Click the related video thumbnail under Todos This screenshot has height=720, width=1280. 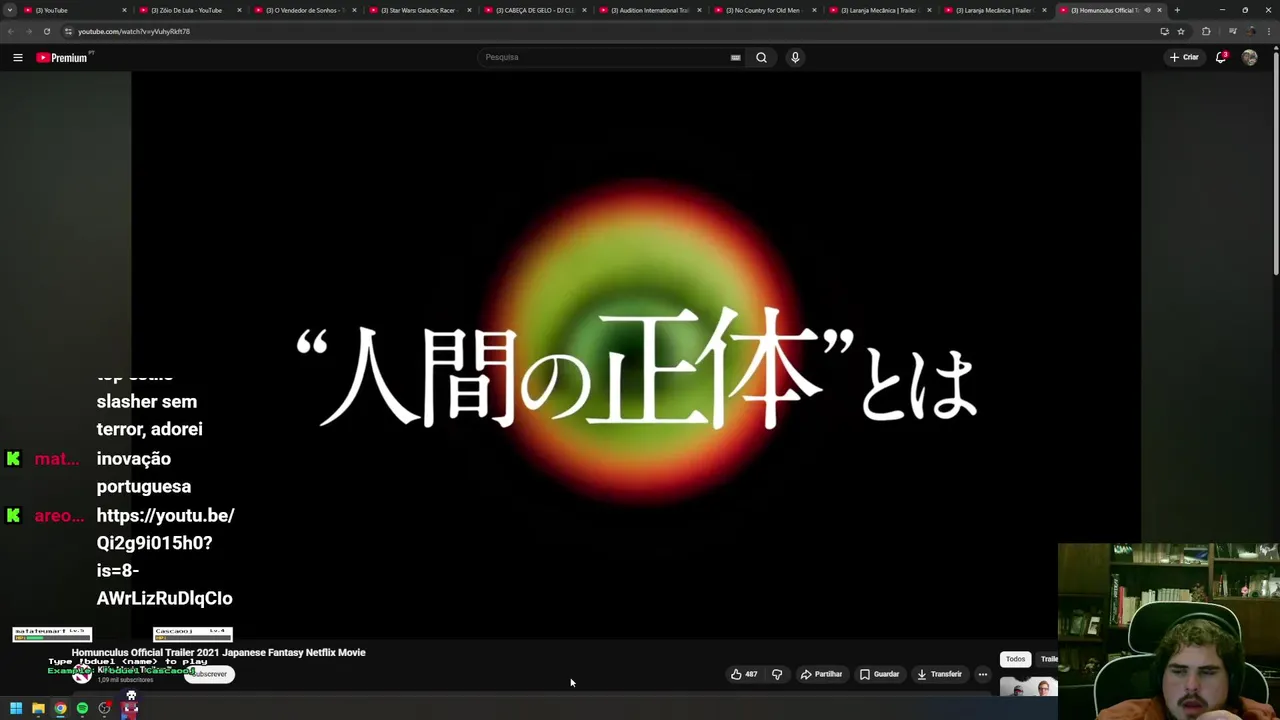(1029, 688)
